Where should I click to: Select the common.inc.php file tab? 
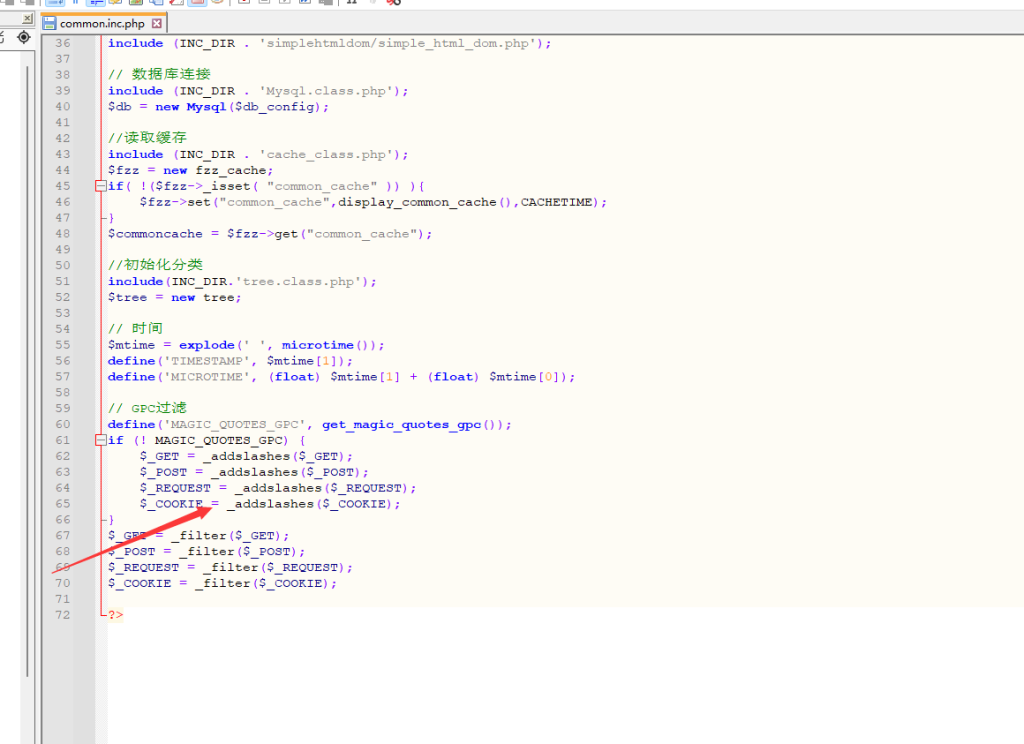101,23
